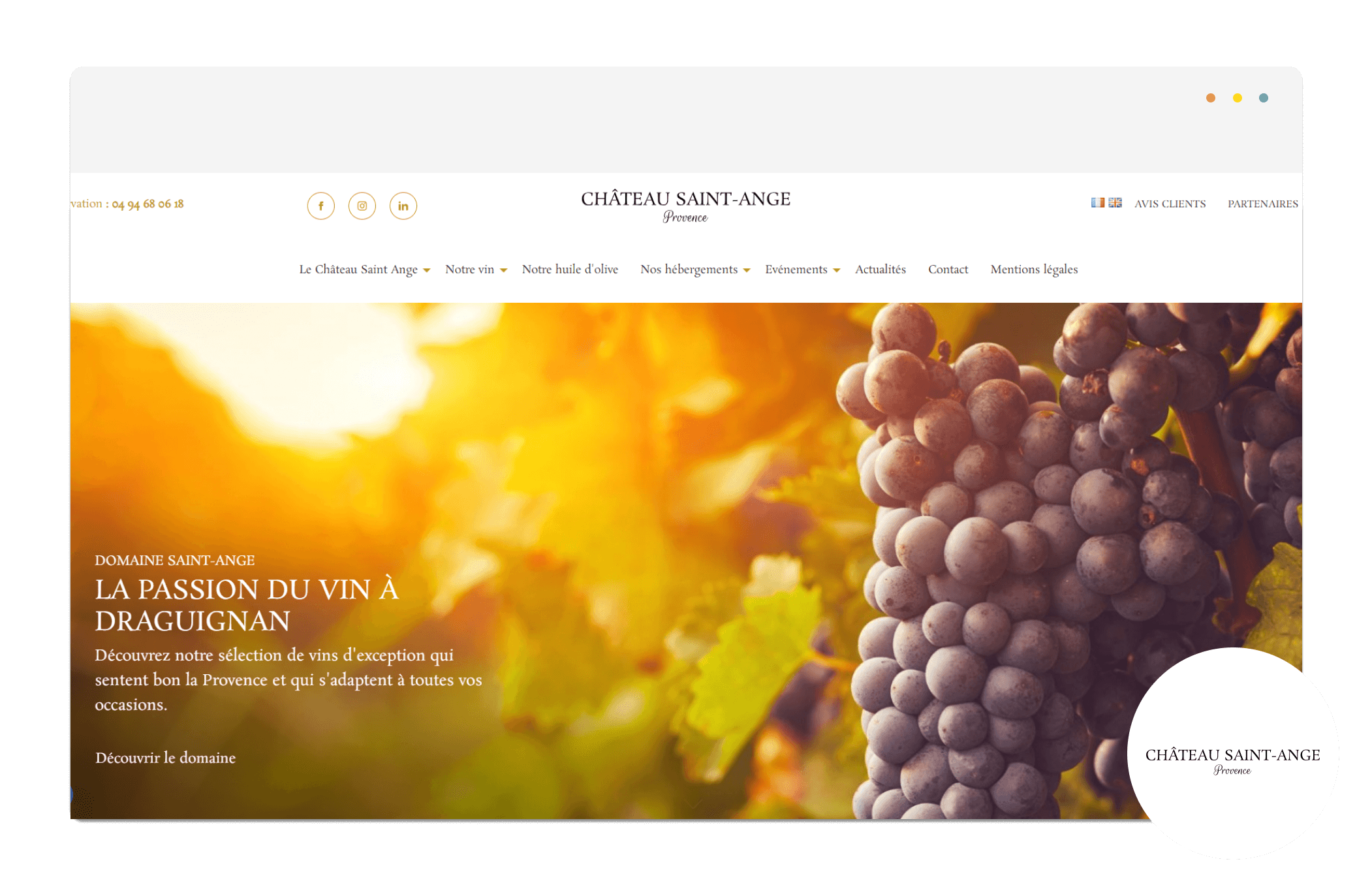Open the Instagram social icon
The image size is (1372, 885).
pyautogui.click(x=362, y=206)
